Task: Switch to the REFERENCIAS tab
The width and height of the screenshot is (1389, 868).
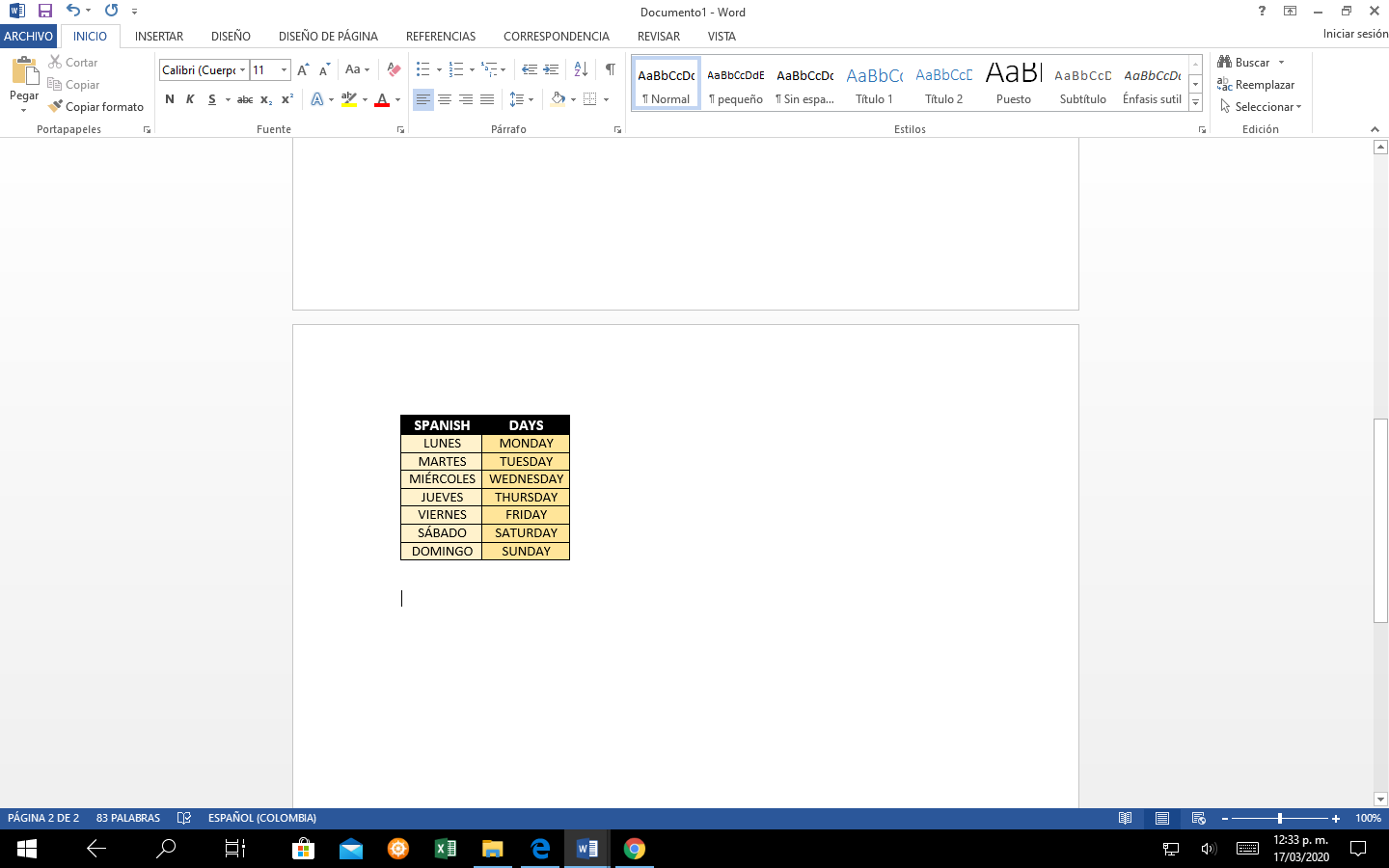Action: [441, 36]
